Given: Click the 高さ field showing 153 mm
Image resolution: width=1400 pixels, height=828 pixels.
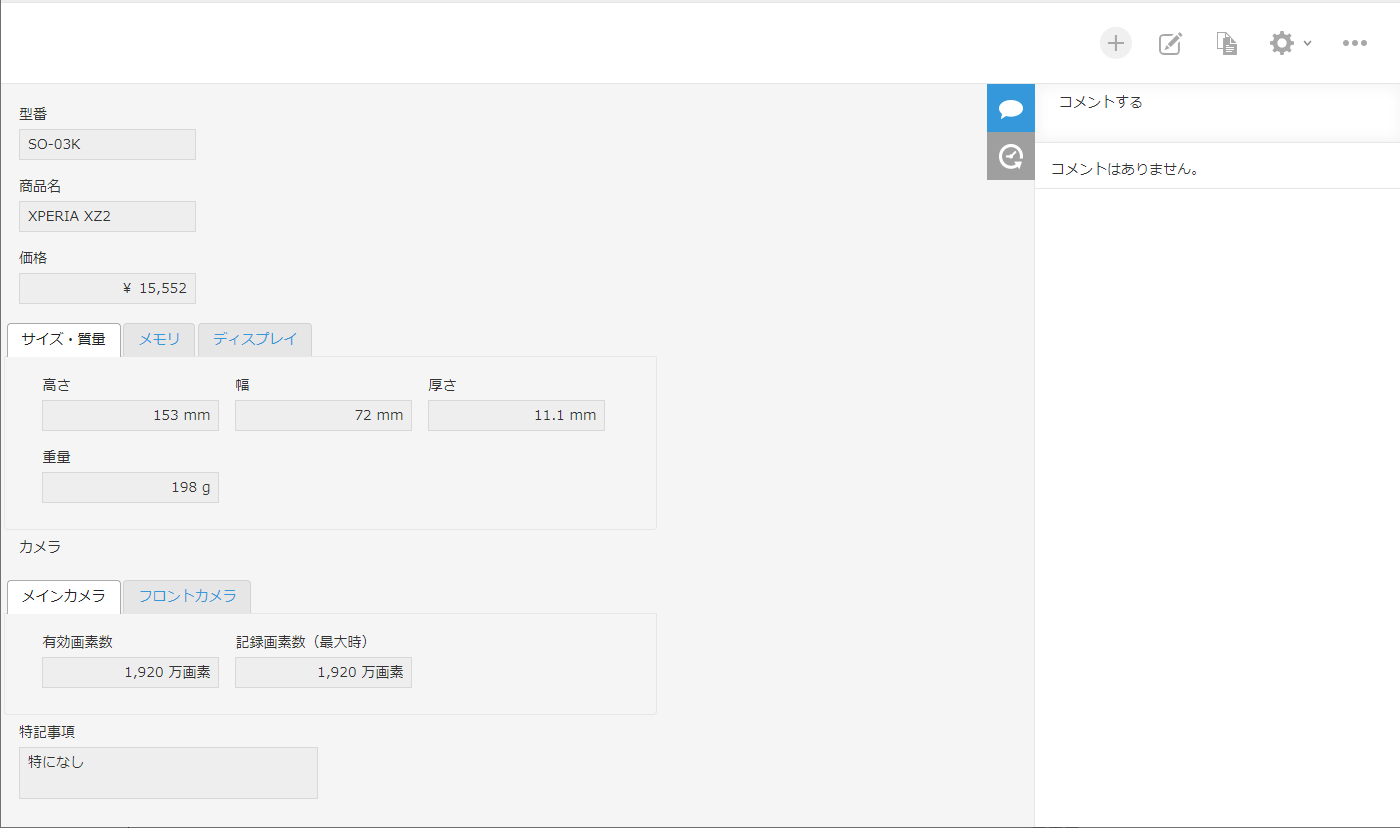Looking at the screenshot, I should point(130,415).
